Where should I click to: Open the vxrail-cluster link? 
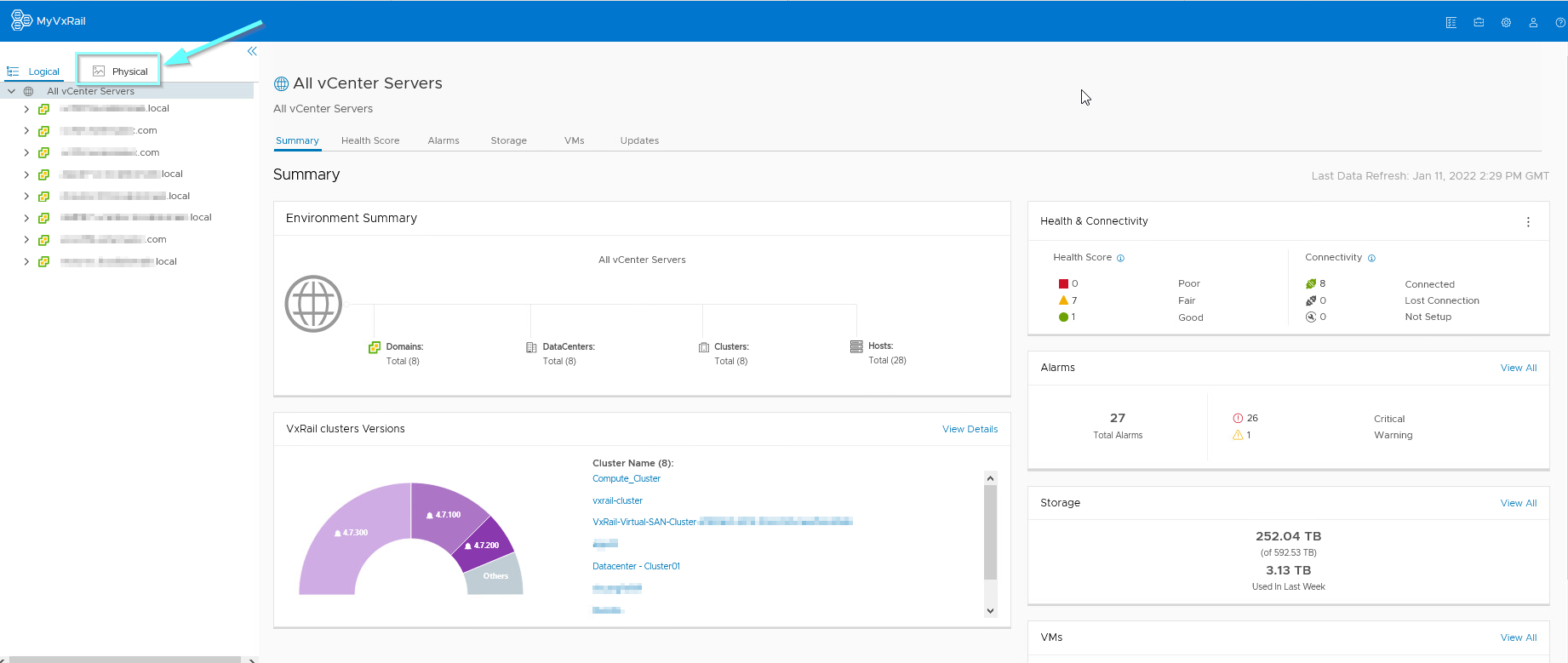618,500
